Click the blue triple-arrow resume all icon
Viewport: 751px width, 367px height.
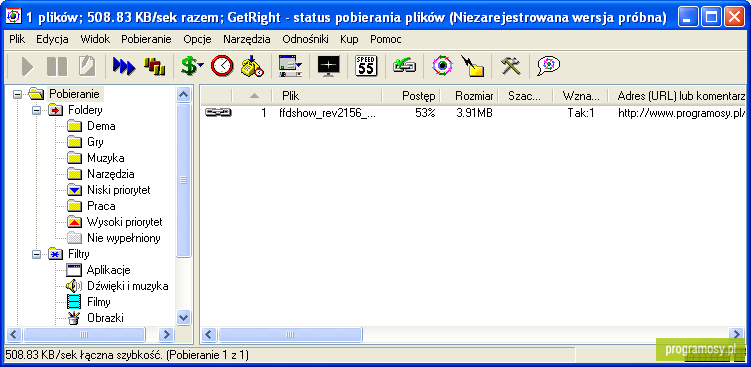tap(124, 66)
